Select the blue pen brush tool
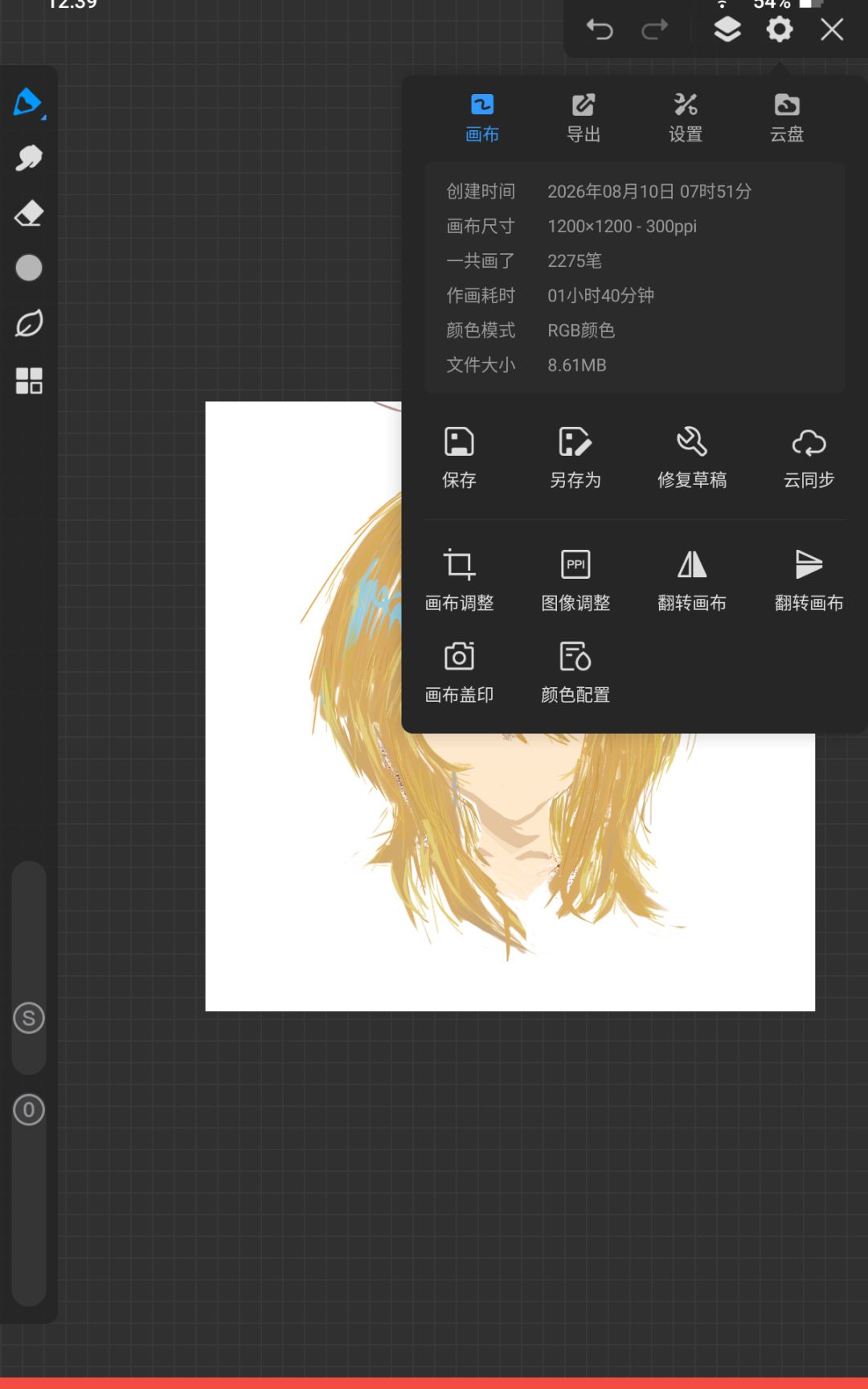 pyautogui.click(x=28, y=103)
